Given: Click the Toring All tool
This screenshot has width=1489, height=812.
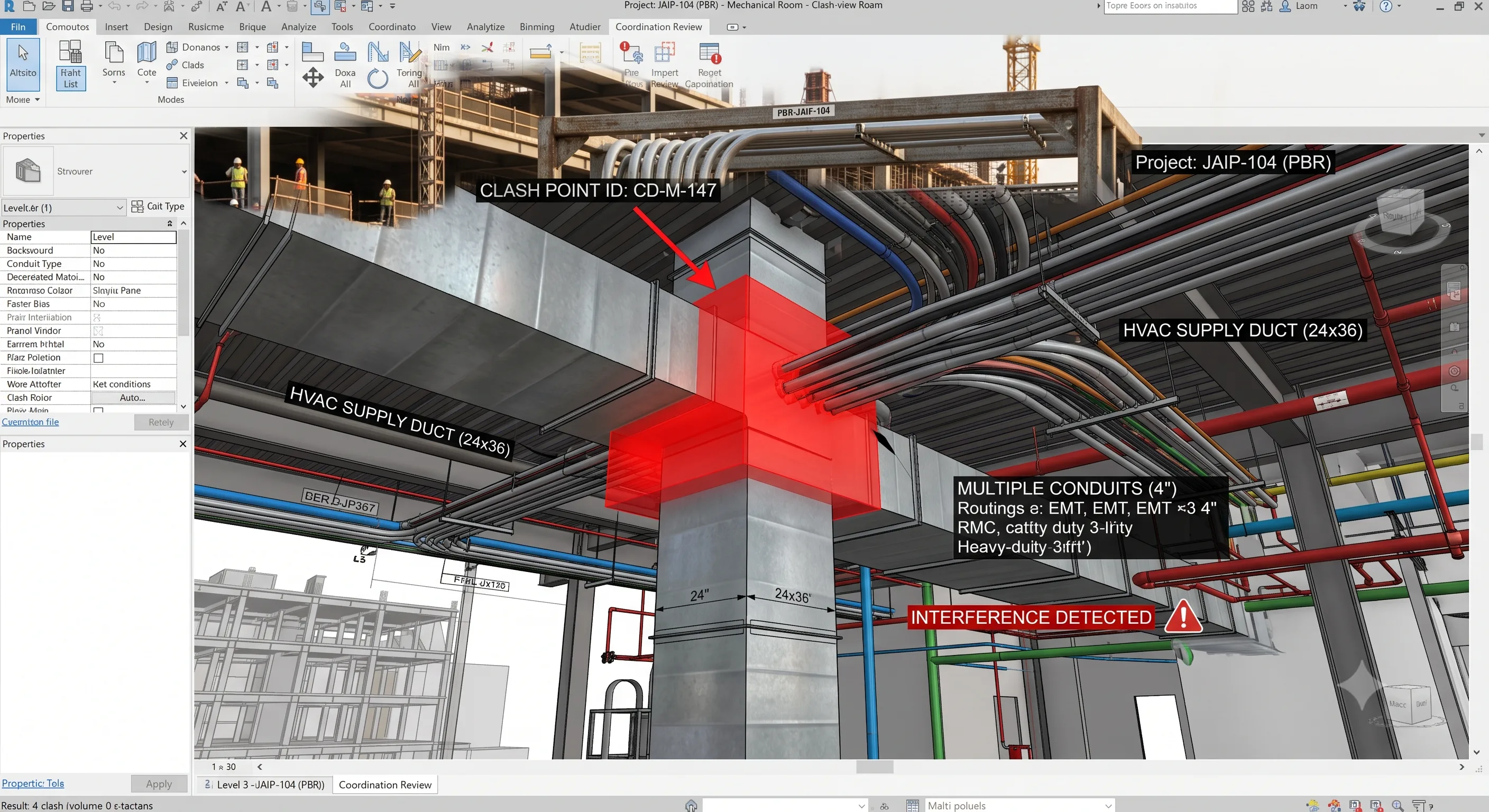Looking at the screenshot, I should pos(410,64).
